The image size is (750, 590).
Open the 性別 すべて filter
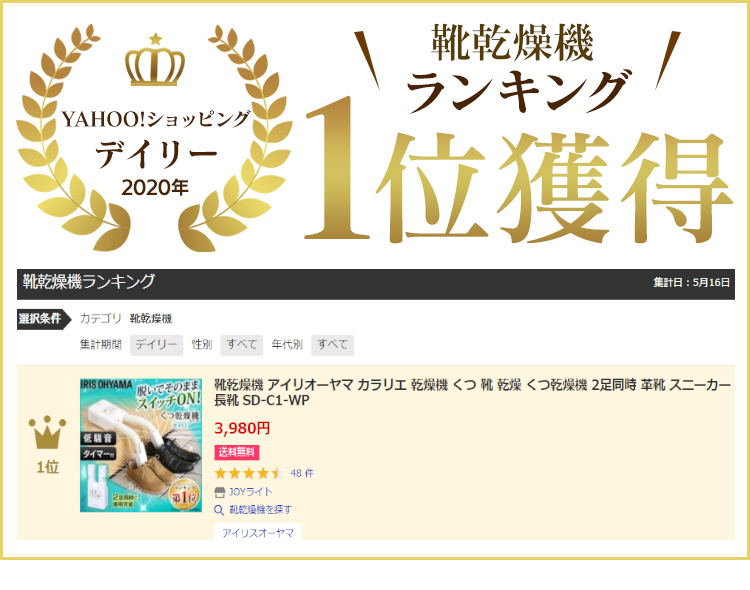(x=242, y=345)
